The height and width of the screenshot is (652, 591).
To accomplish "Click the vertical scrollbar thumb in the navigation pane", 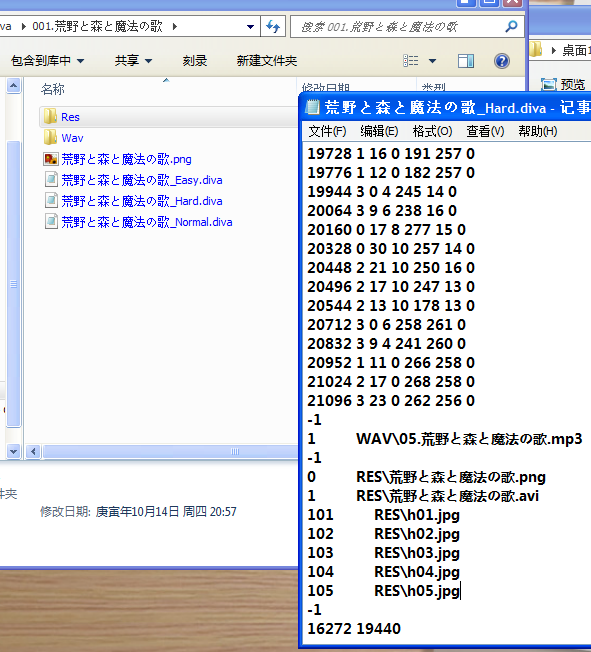I will coord(13,284).
